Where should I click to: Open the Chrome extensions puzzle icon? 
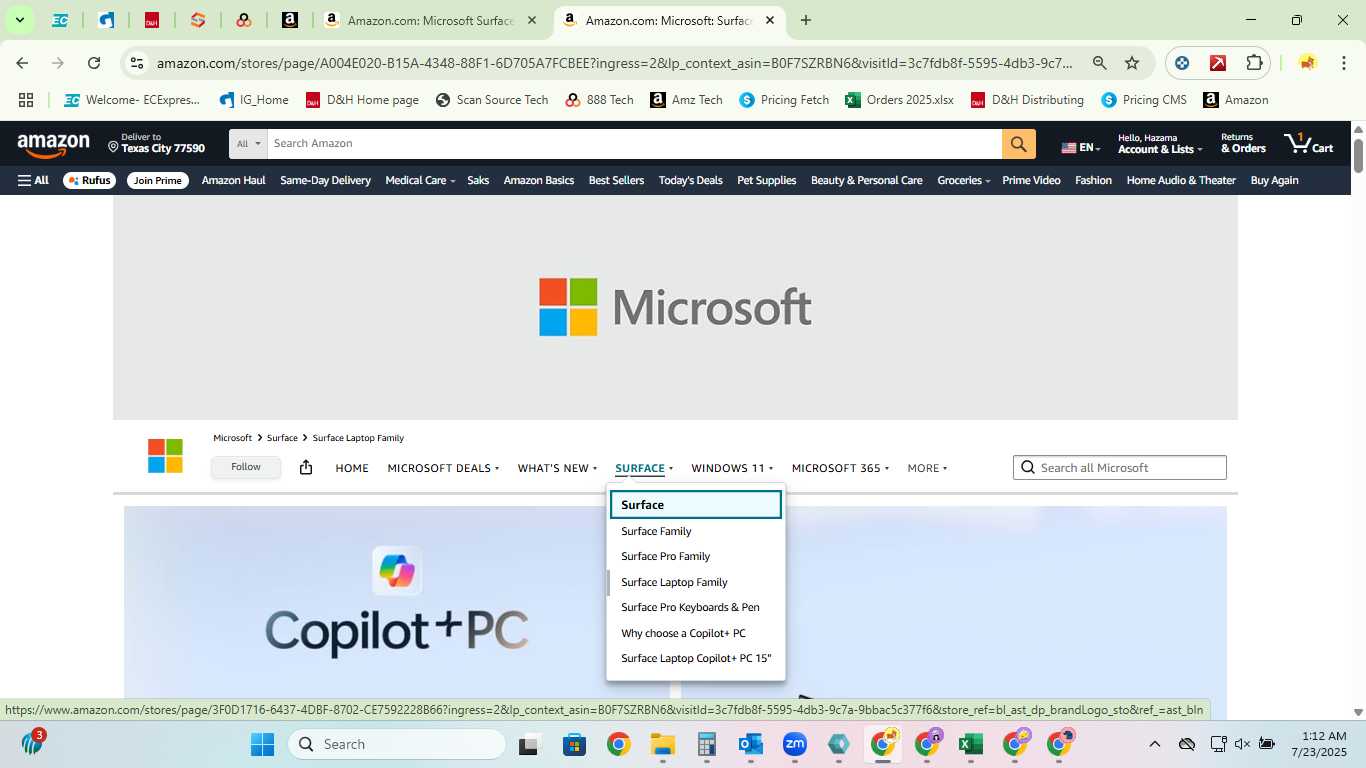point(1254,63)
